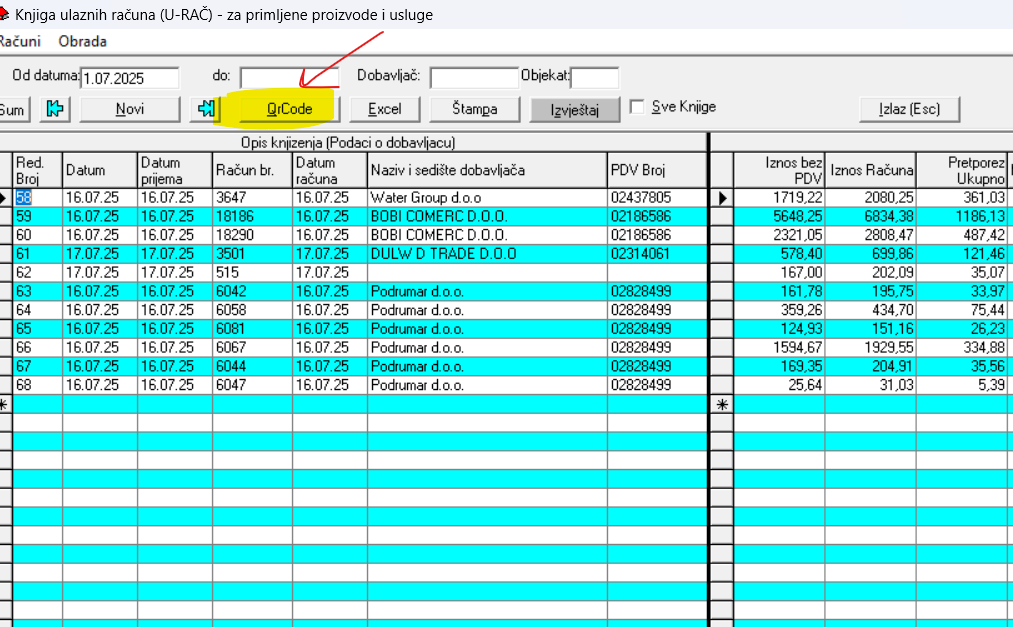Click the previous-record arrow icon button
Image resolution: width=1013 pixels, height=627 pixels.
click(x=55, y=108)
